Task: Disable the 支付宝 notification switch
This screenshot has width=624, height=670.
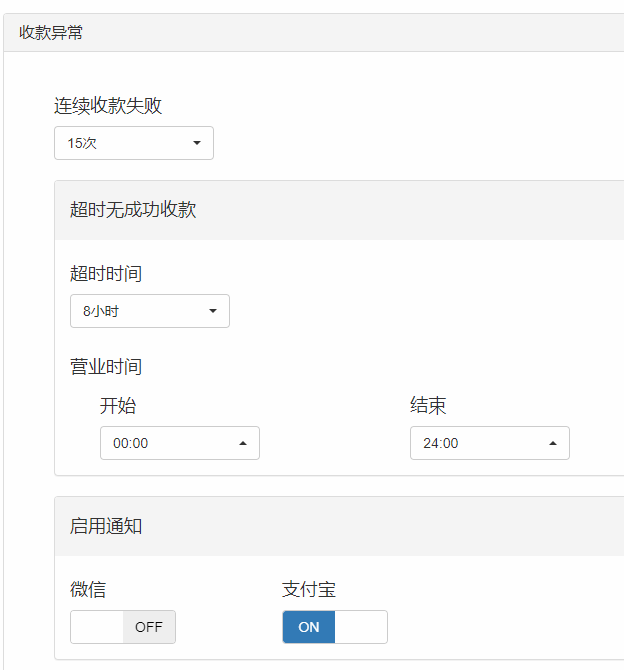Action: pyautogui.click(x=335, y=627)
